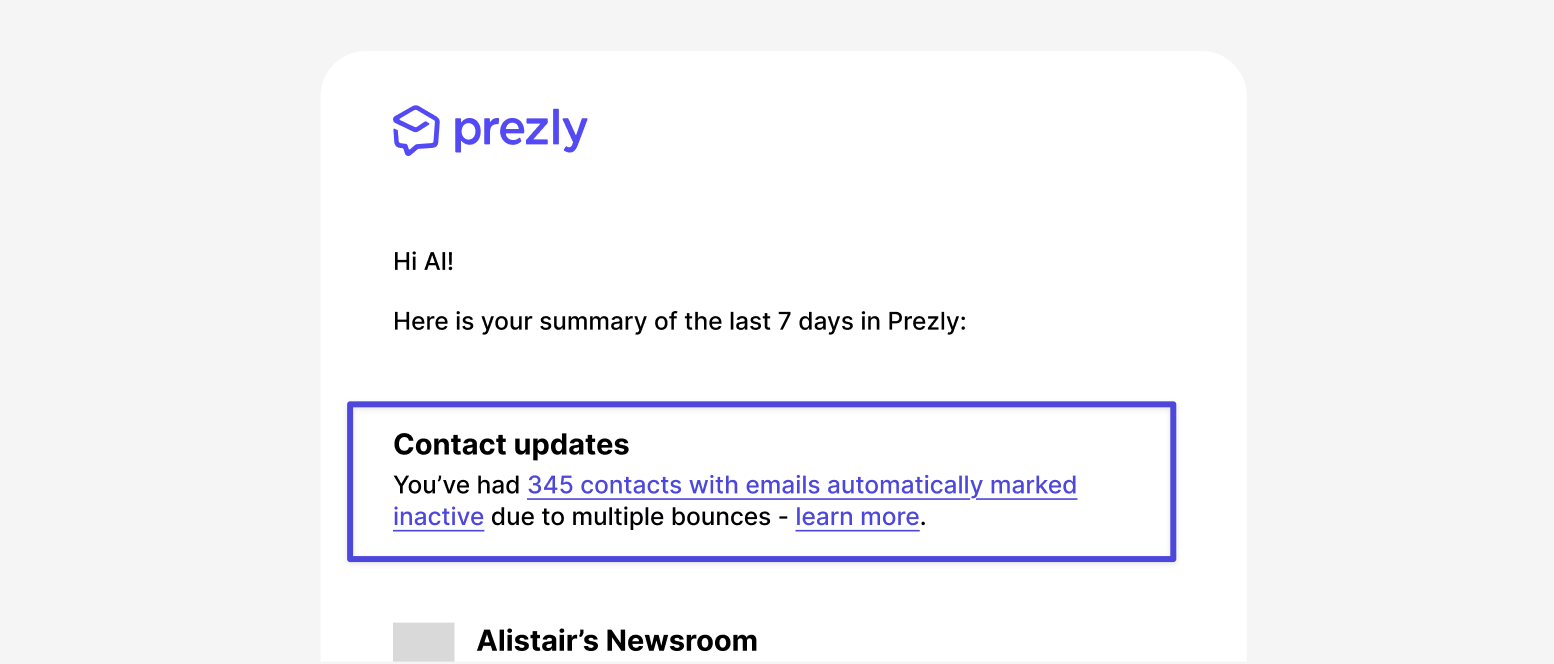This screenshot has width=1554, height=664.
Task: Select the "Alistair's Newsroom" heading
Action: 616,640
